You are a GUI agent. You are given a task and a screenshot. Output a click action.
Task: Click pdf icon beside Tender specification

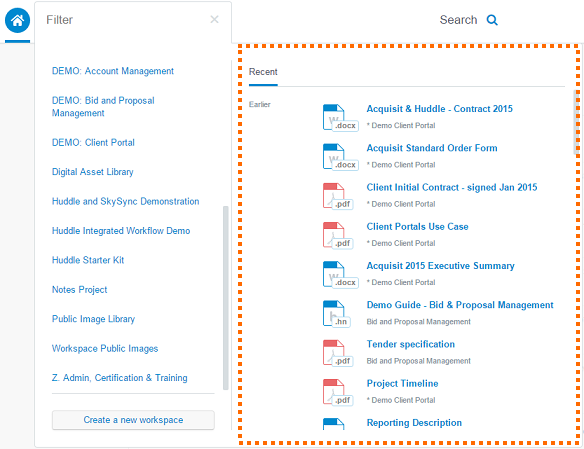pos(337,353)
